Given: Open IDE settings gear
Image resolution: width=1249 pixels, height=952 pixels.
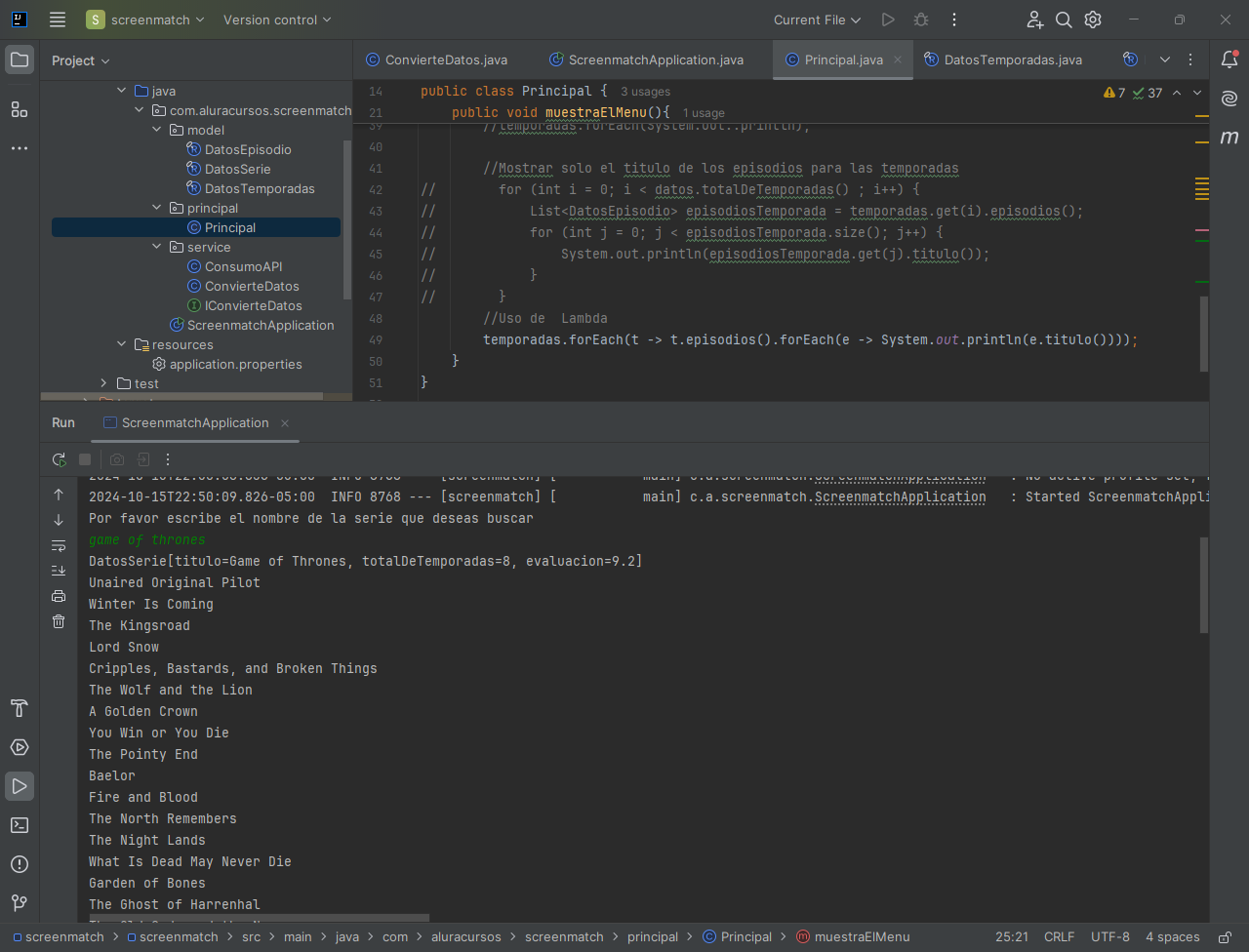Looking at the screenshot, I should (1093, 20).
